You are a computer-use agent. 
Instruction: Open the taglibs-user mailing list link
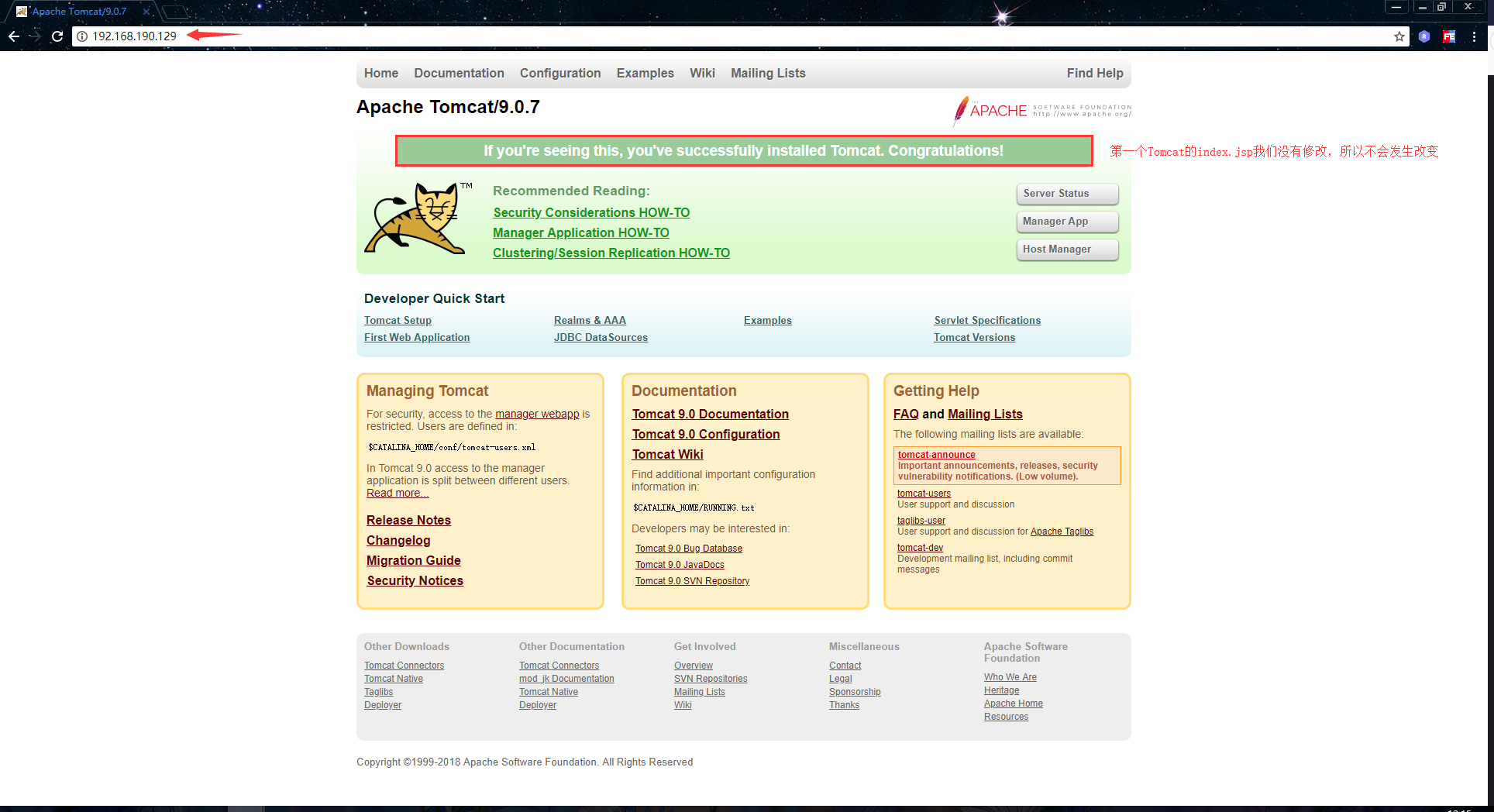pyautogui.click(x=921, y=521)
